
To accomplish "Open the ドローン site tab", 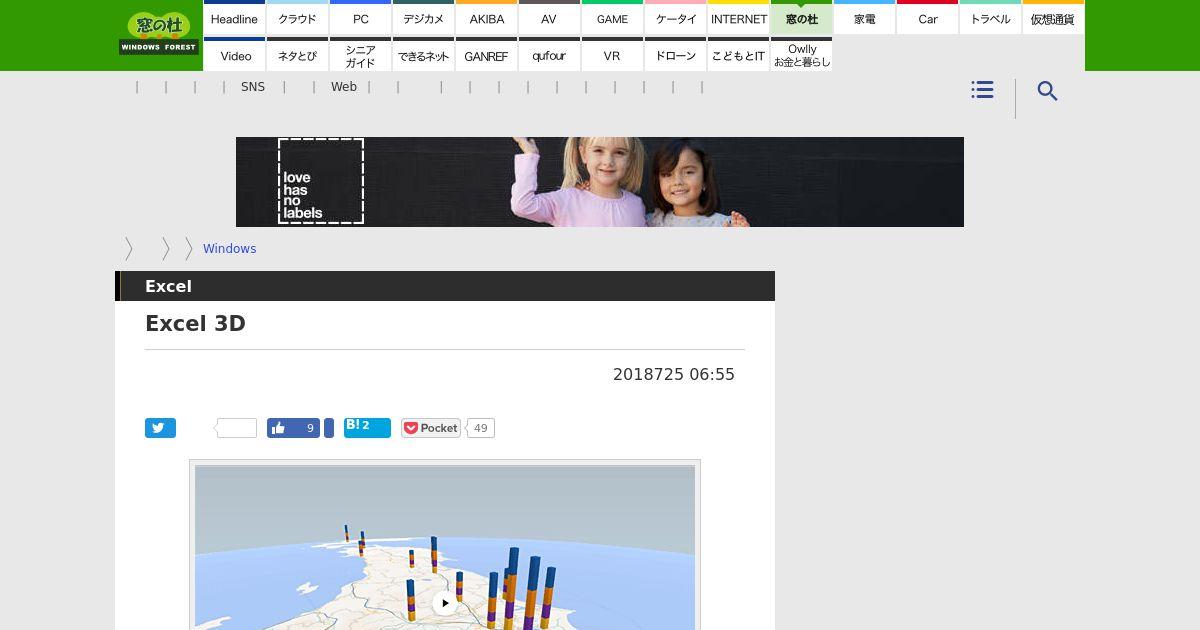I will pos(675,55).
